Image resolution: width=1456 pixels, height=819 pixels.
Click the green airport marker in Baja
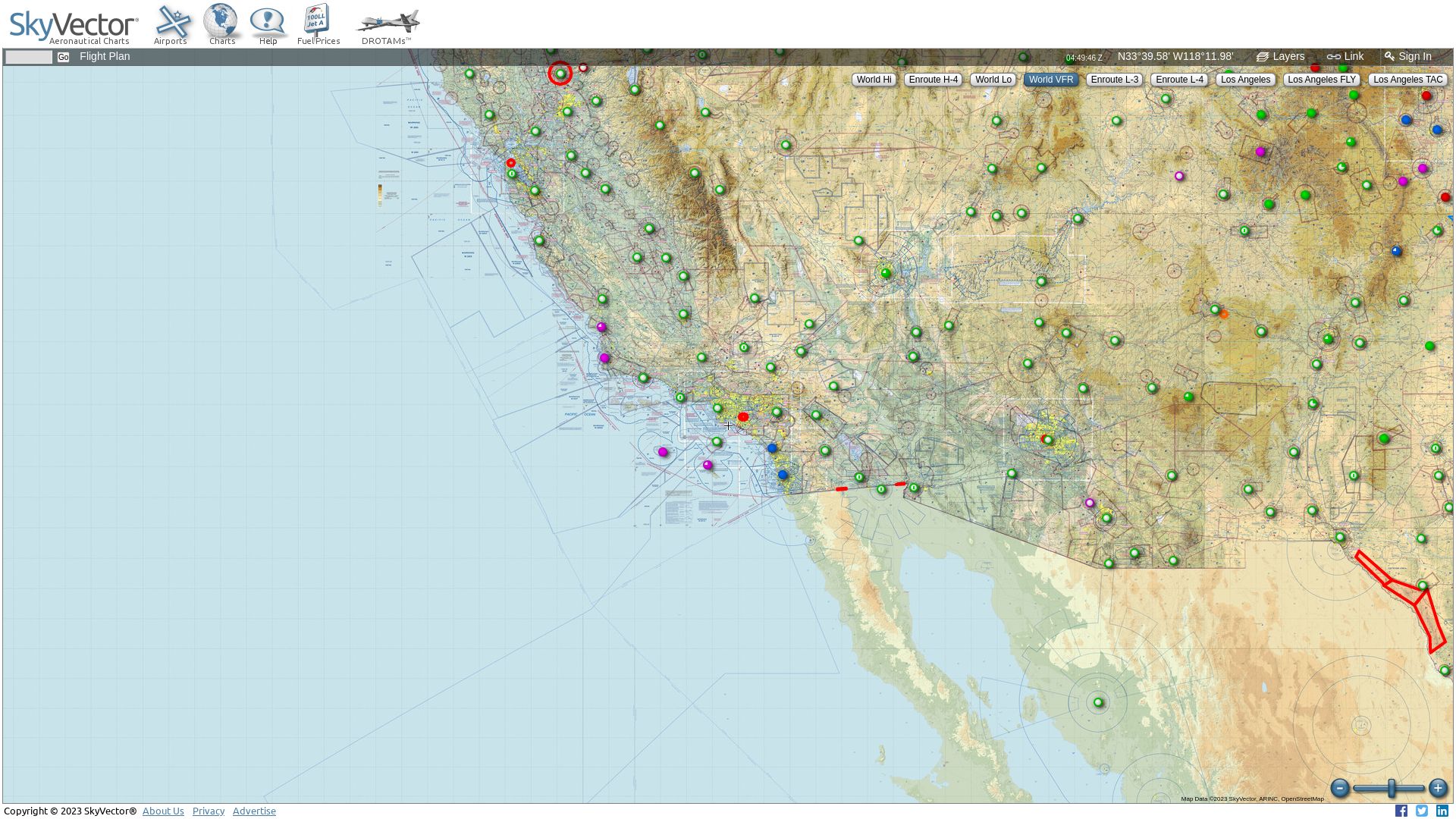click(1098, 703)
